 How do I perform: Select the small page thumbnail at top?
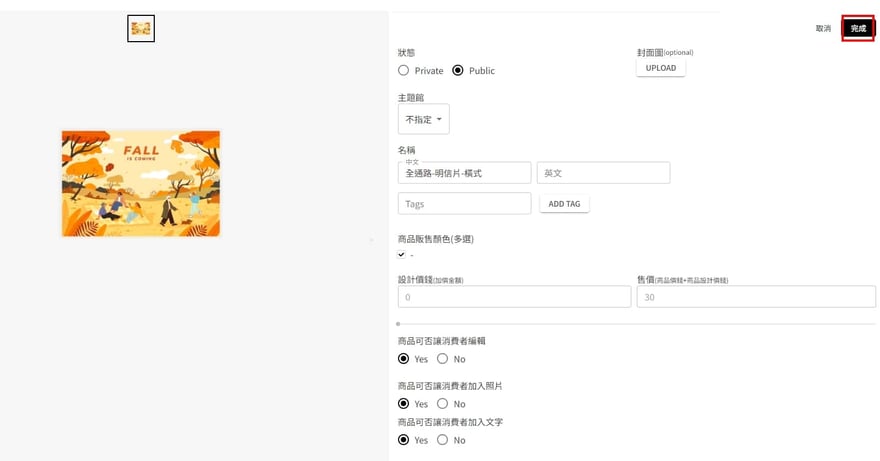tap(141, 28)
